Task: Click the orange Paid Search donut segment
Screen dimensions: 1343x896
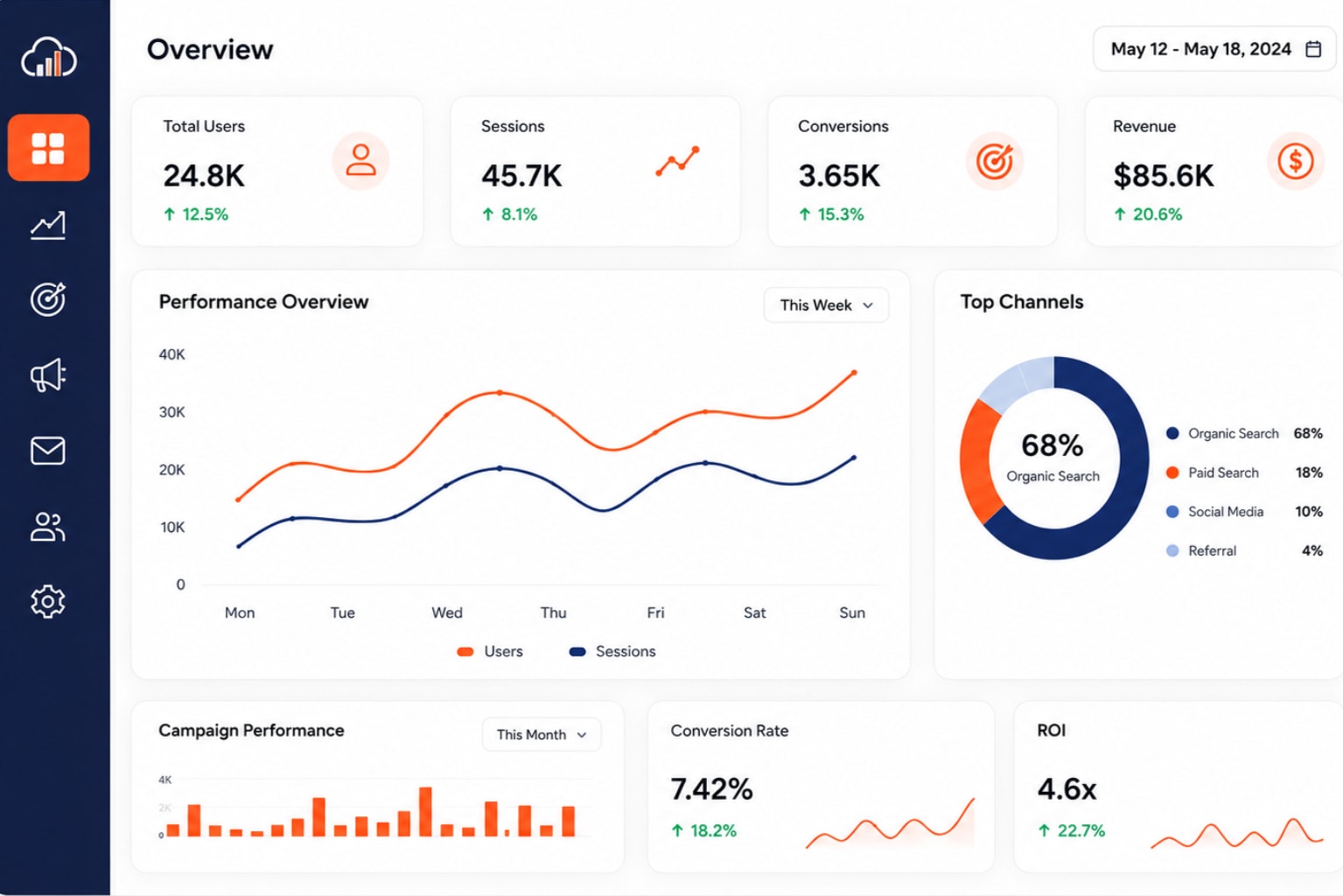Action: click(x=981, y=461)
